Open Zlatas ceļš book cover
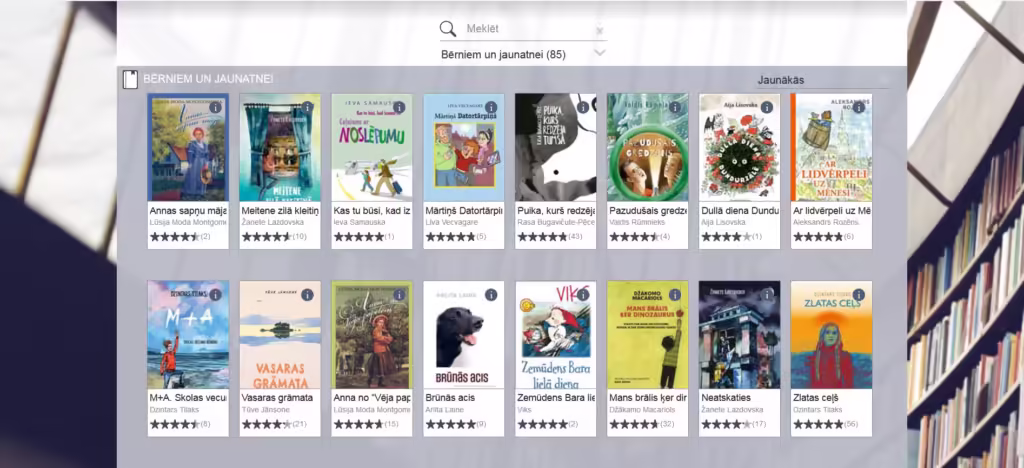The image size is (1024, 468). 831,335
